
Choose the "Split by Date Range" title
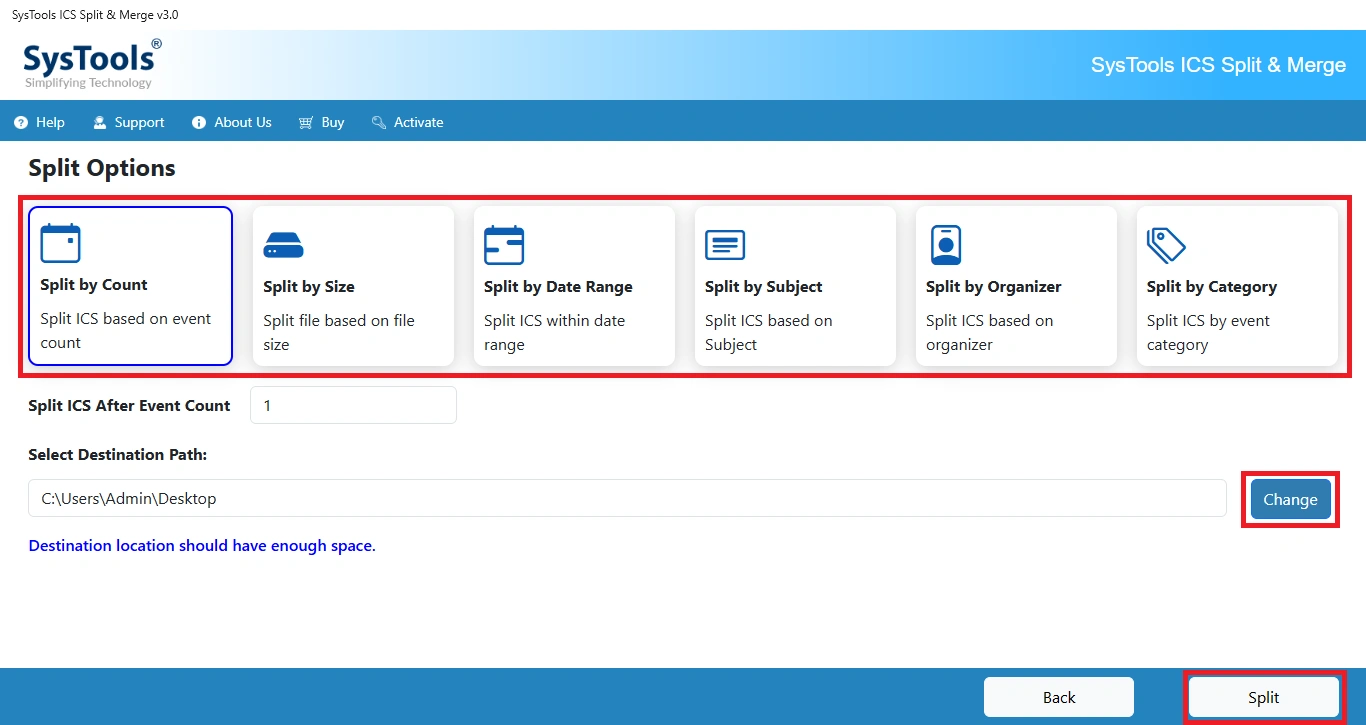click(558, 287)
